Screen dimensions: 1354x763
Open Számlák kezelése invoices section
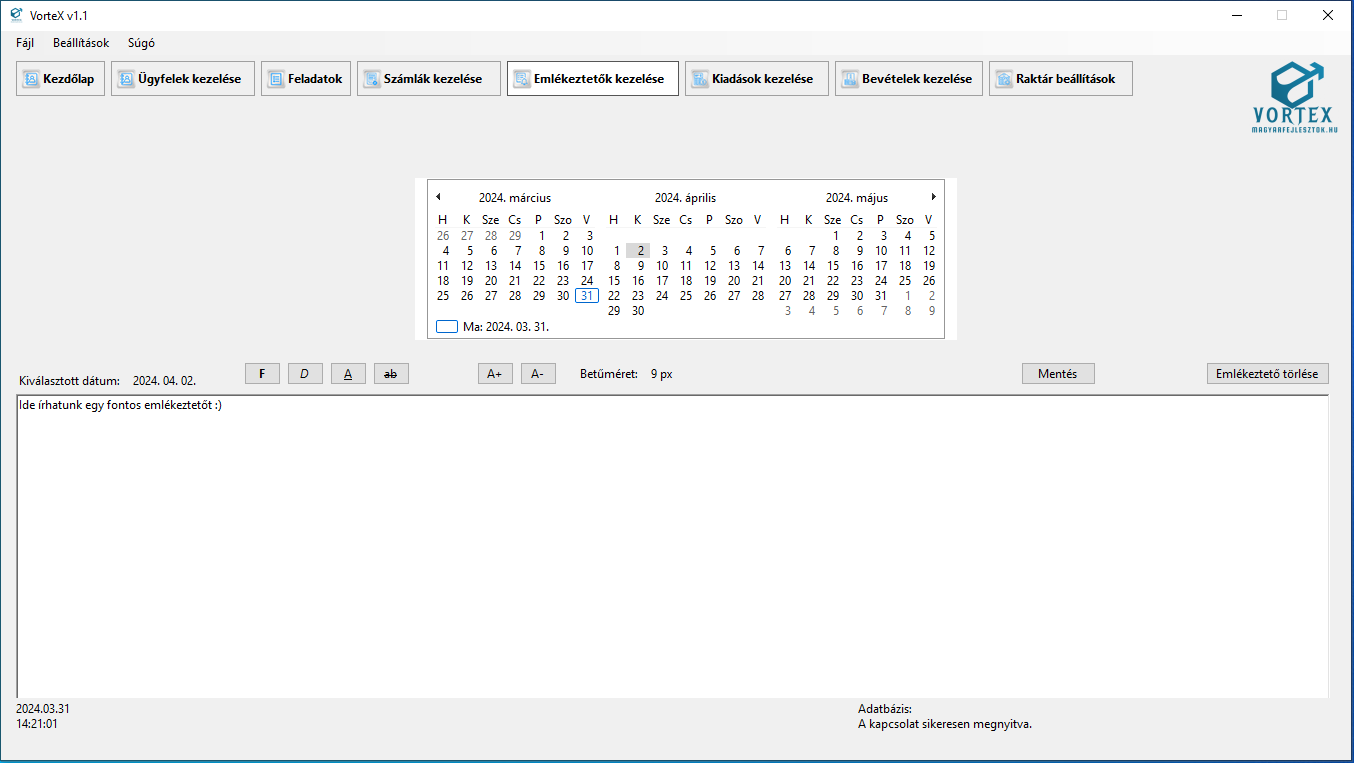point(428,79)
